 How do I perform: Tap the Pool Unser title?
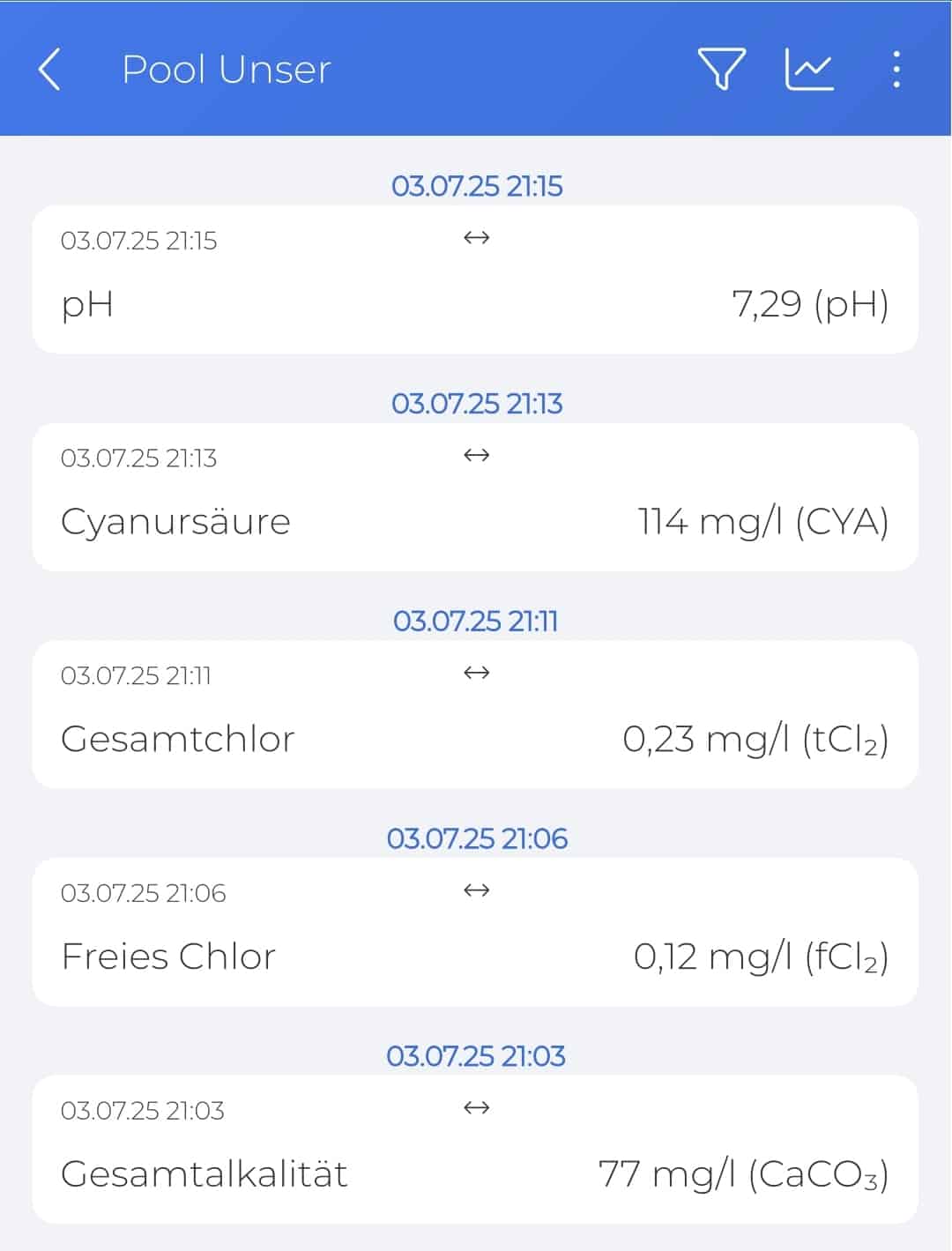click(227, 70)
